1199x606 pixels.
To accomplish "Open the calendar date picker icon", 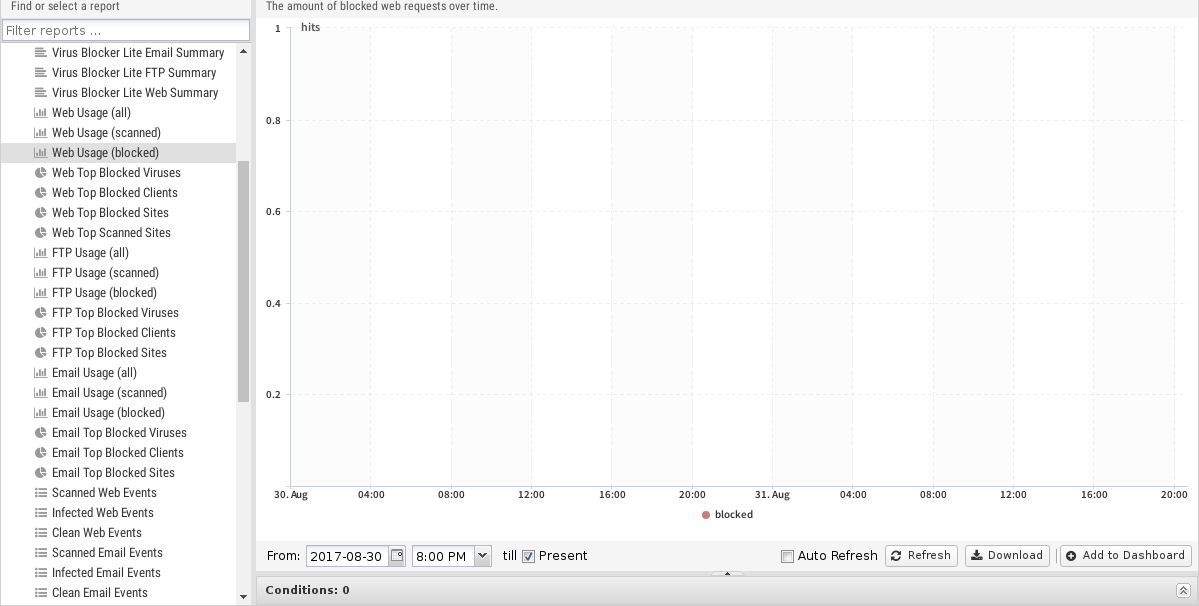I will [397, 556].
